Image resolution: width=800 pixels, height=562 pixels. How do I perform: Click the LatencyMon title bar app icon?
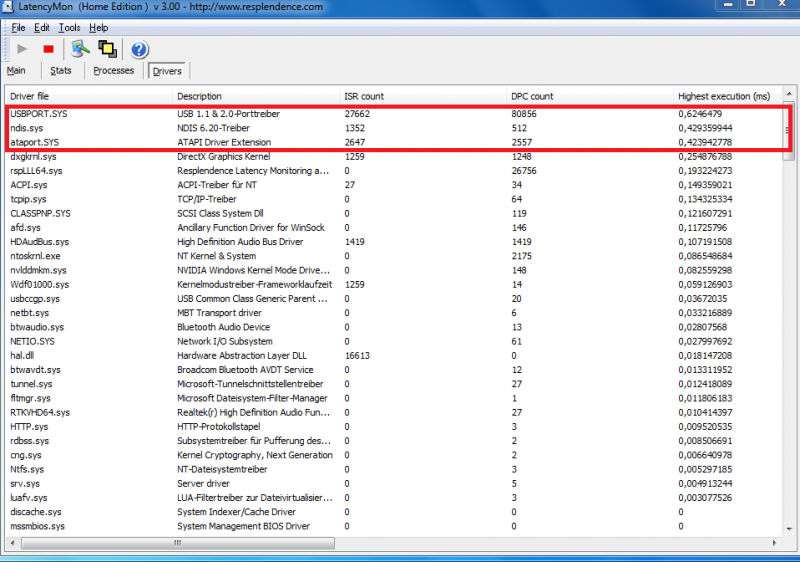(x=8, y=7)
